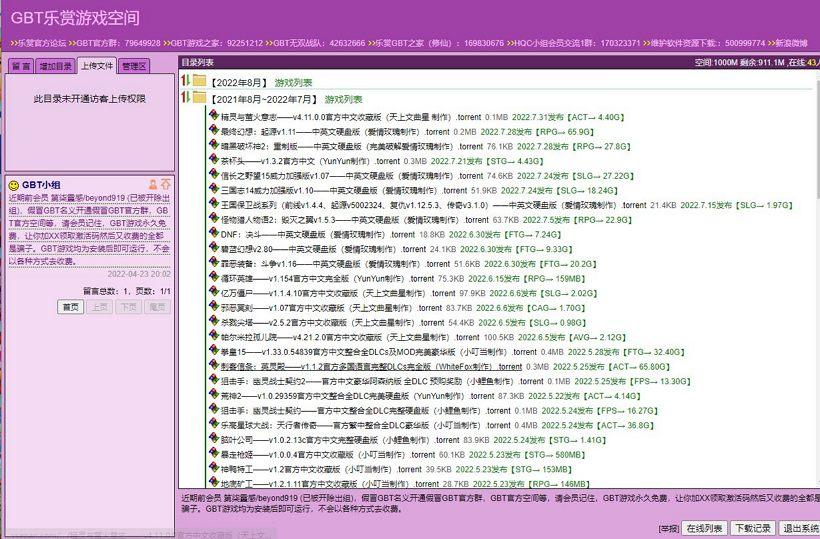Click the file icon beside 邪恶冥刻

click(x=213, y=305)
